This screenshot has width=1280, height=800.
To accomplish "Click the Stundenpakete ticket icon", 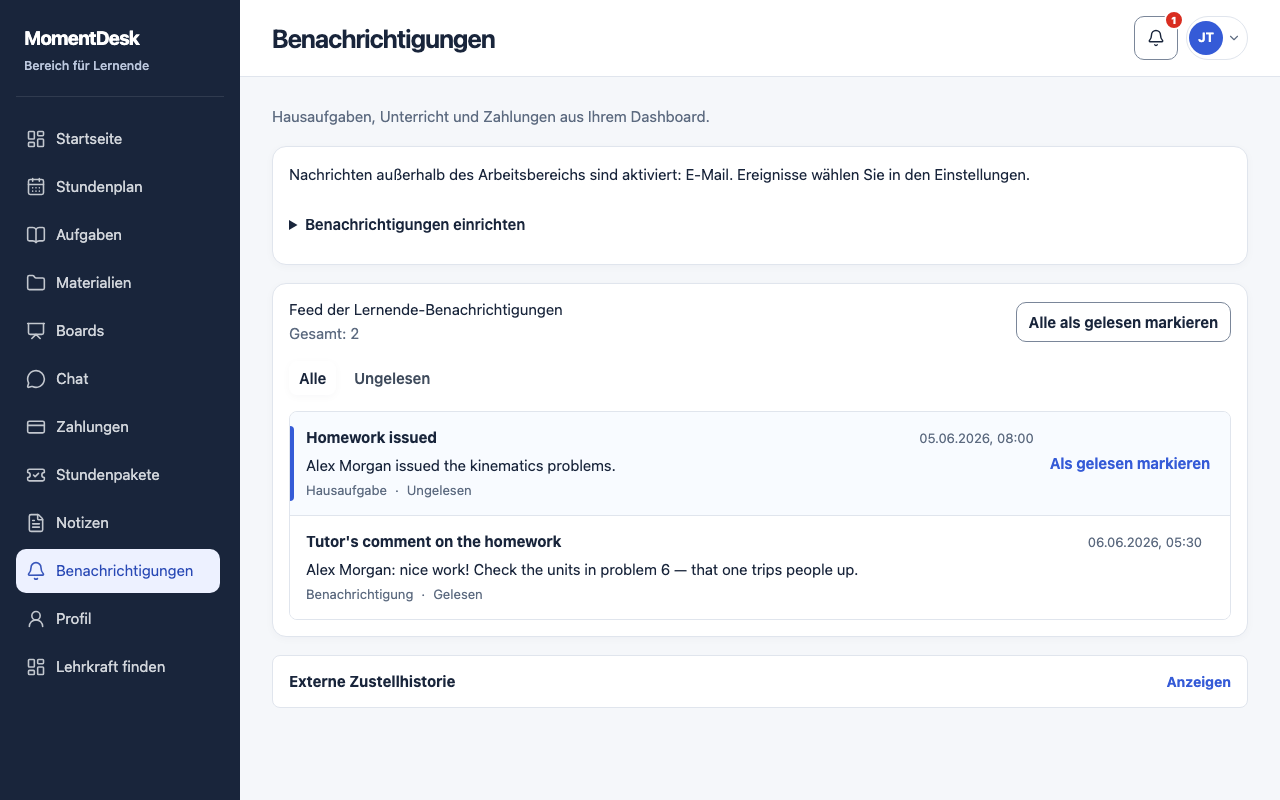I will tap(36, 475).
